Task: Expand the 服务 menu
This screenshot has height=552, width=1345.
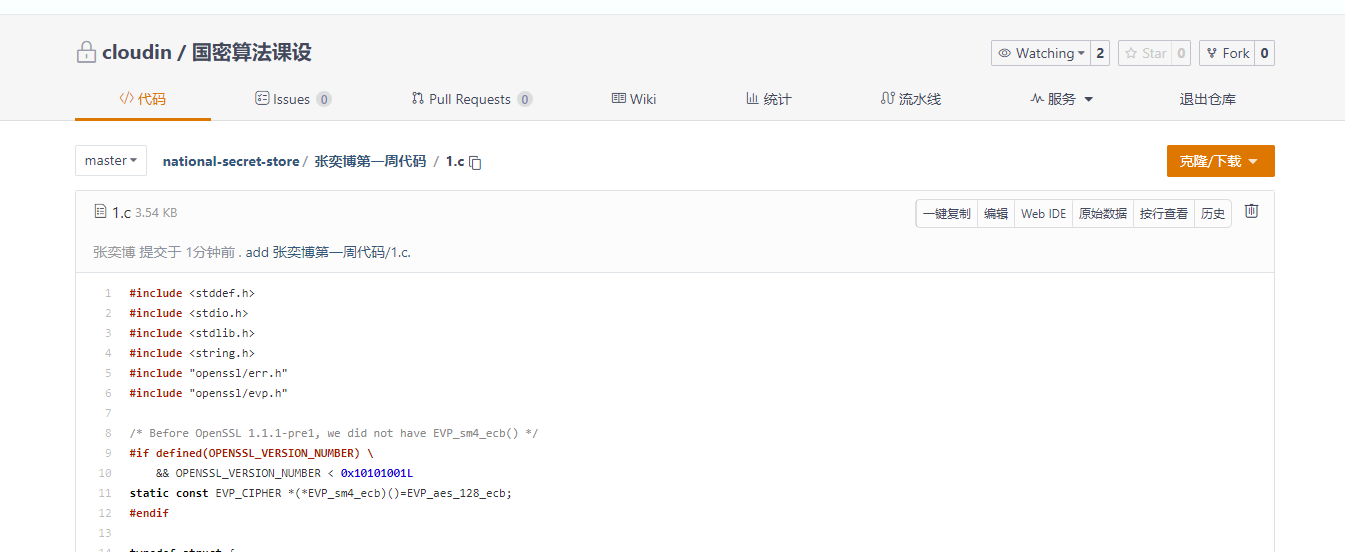Action: [1061, 99]
